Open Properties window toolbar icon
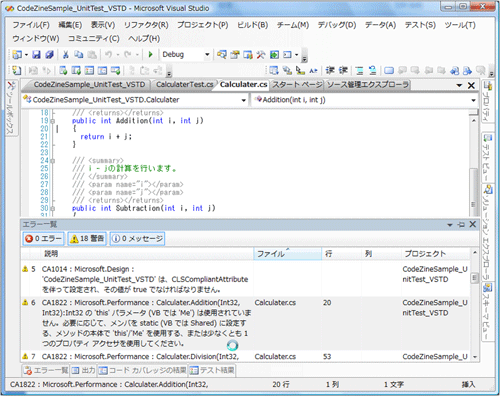500x396 pixels. coord(235,54)
